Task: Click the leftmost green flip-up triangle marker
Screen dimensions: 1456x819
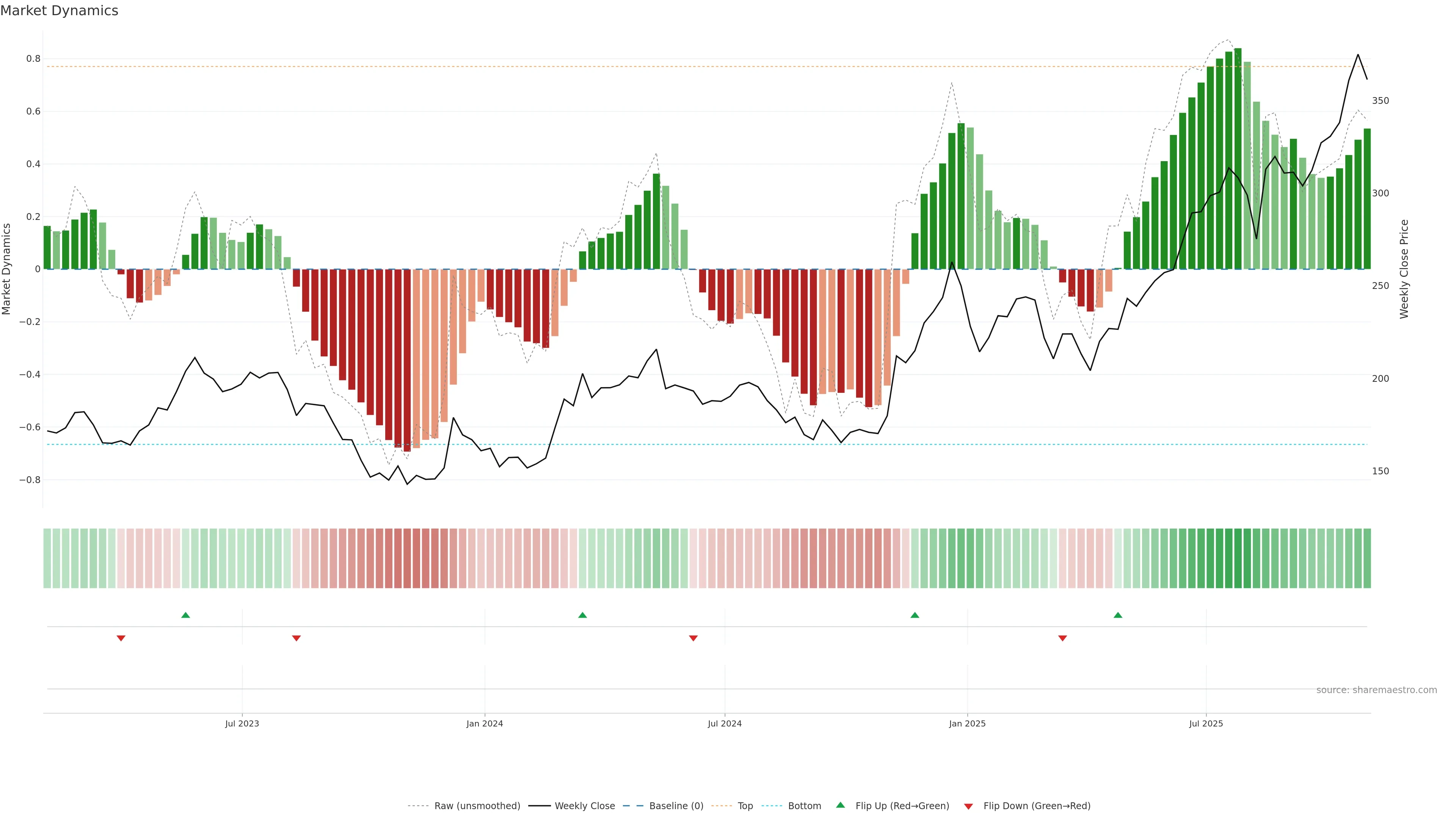Action: click(185, 615)
